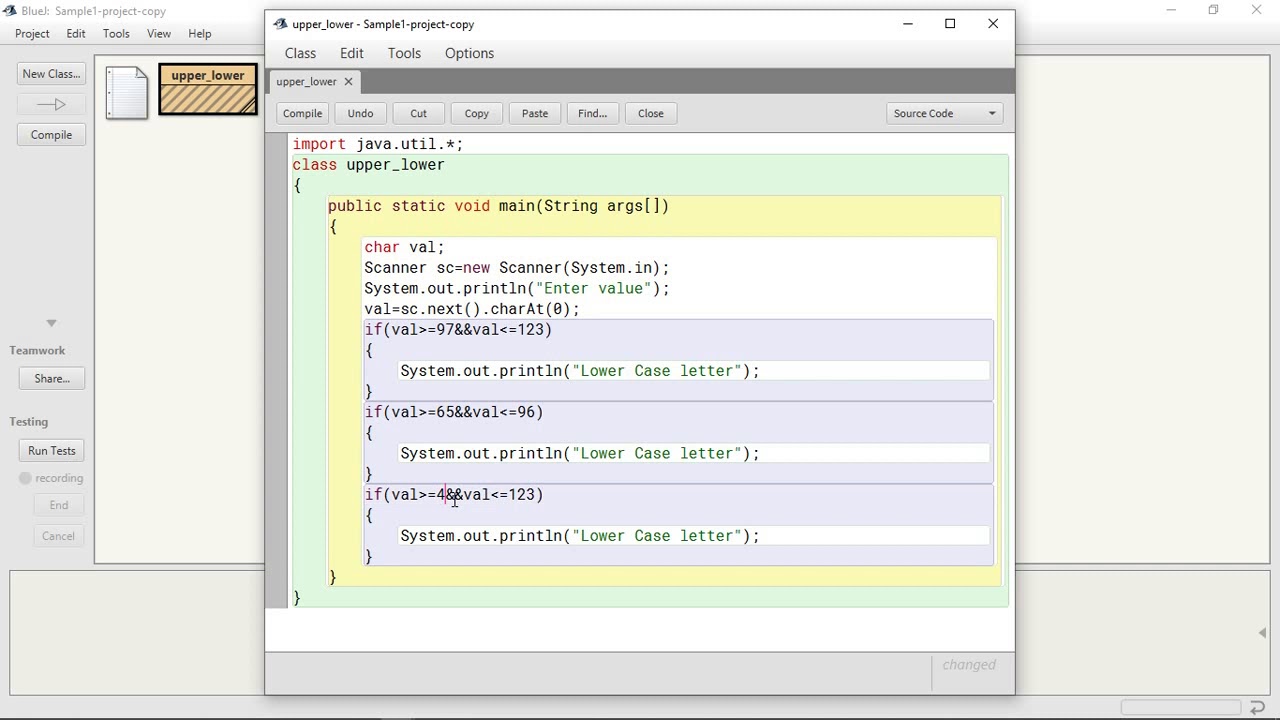The width and height of the screenshot is (1280, 720).
Task: Click the line-number margin of the editor
Action: [277, 370]
